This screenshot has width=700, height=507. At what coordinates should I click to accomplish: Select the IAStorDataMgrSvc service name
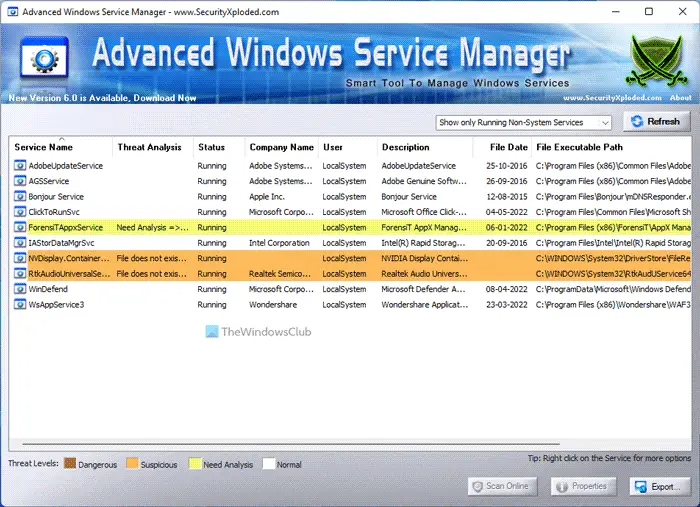click(x=61, y=243)
